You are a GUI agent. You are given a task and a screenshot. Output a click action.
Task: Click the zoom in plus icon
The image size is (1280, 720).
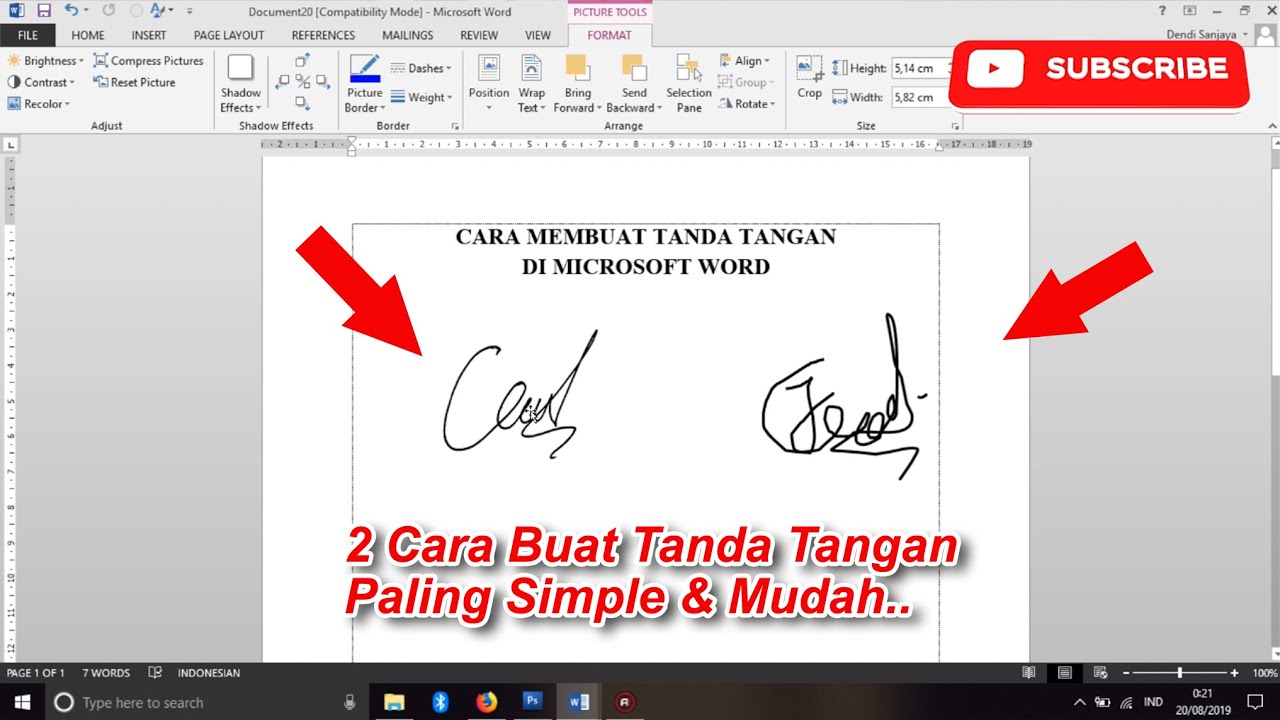point(1234,673)
